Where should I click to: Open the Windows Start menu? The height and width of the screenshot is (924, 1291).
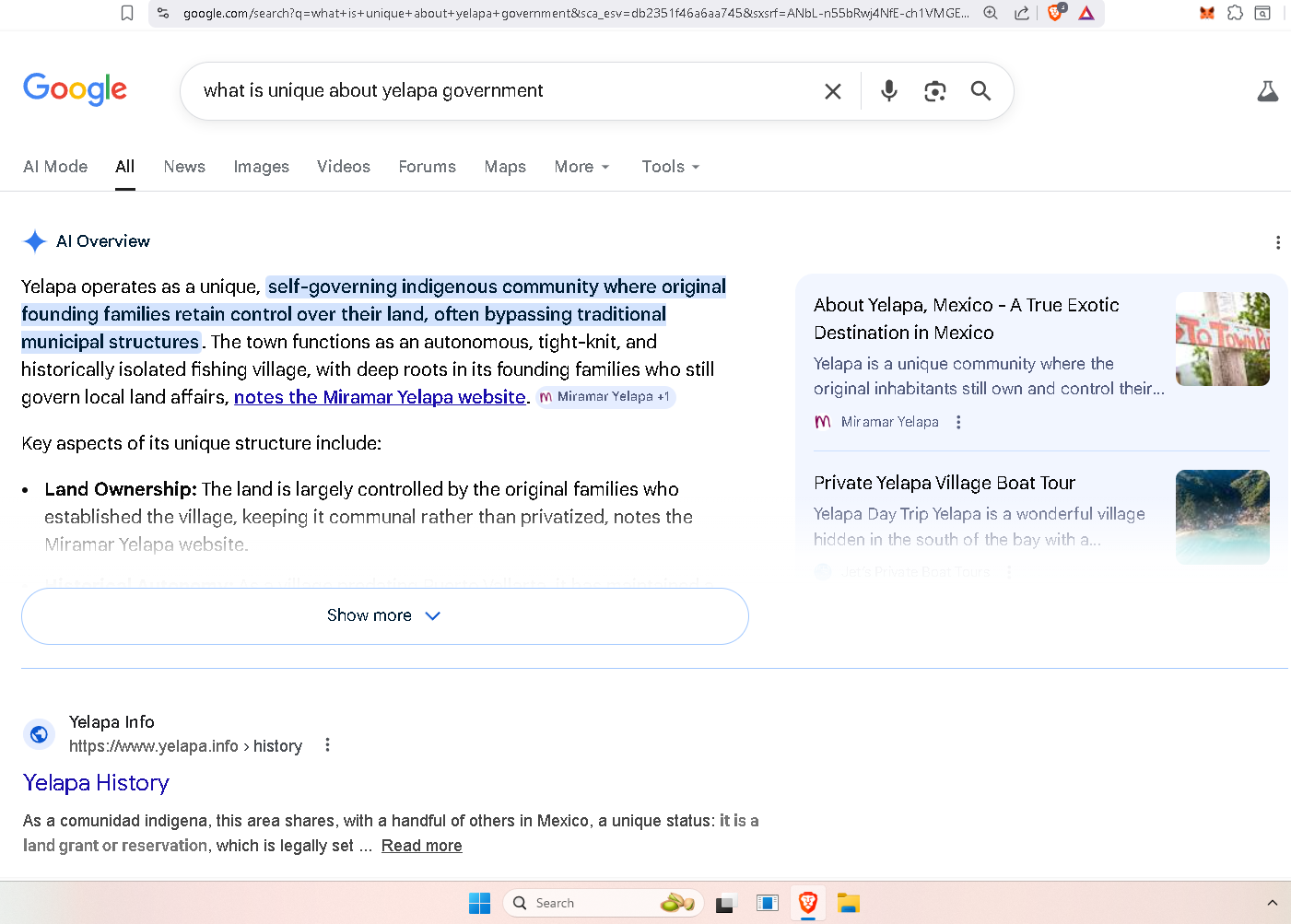pos(479,903)
